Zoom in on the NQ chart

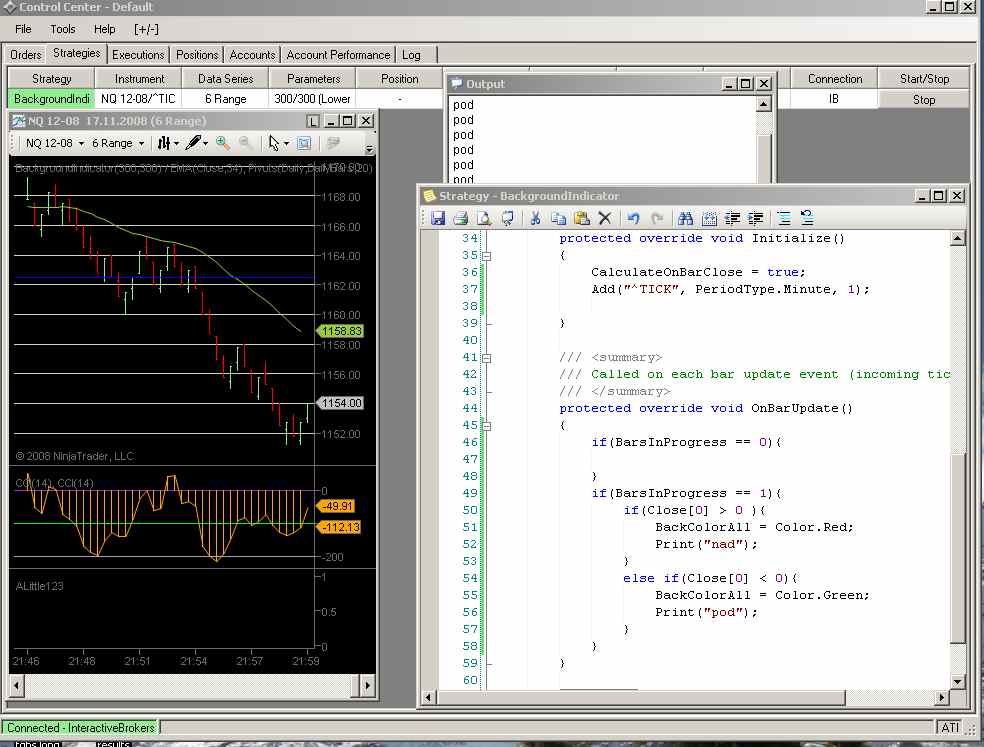pyautogui.click(x=223, y=143)
